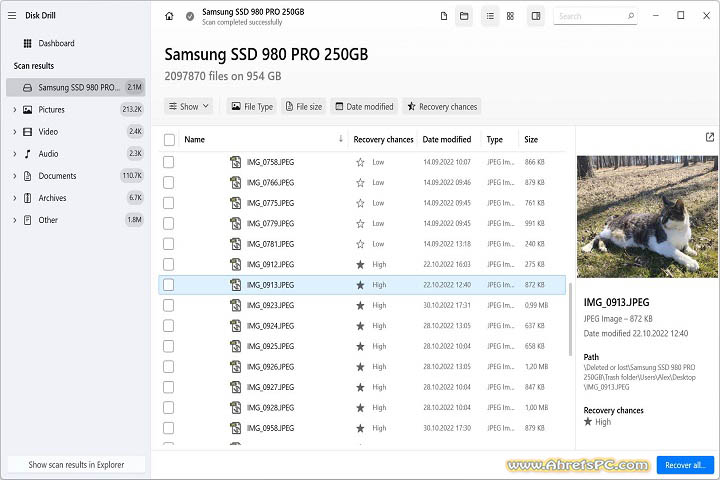This screenshot has height=480, width=720.
Task: Check the box for IMG_0913.JPEG
Action: pos(169,285)
